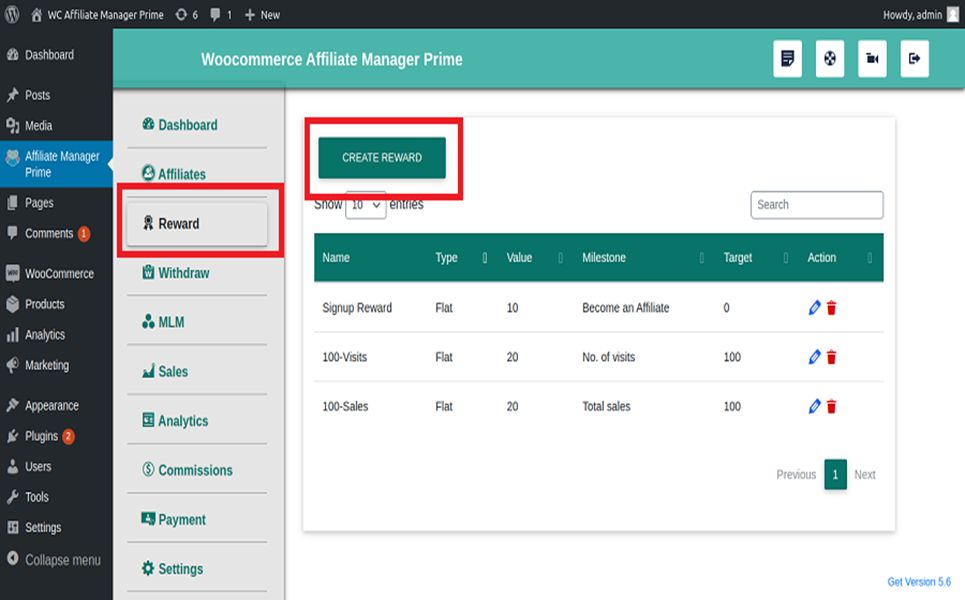Image resolution: width=965 pixels, height=600 pixels.
Task: Collapse the WordPress admin menu
Action: 62,560
